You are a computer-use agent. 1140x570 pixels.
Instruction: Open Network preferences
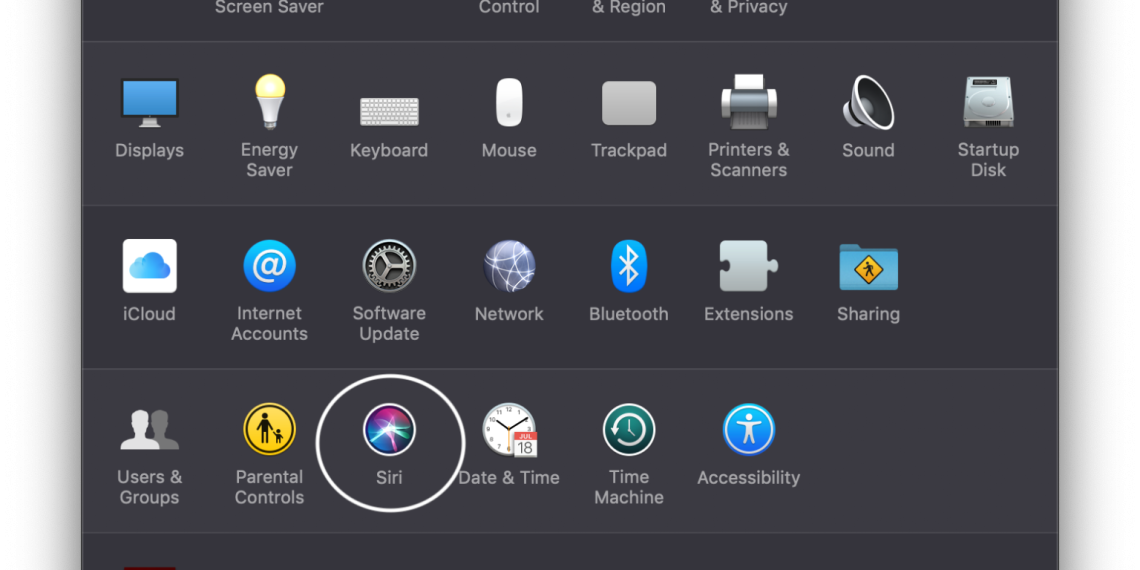[509, 267]
